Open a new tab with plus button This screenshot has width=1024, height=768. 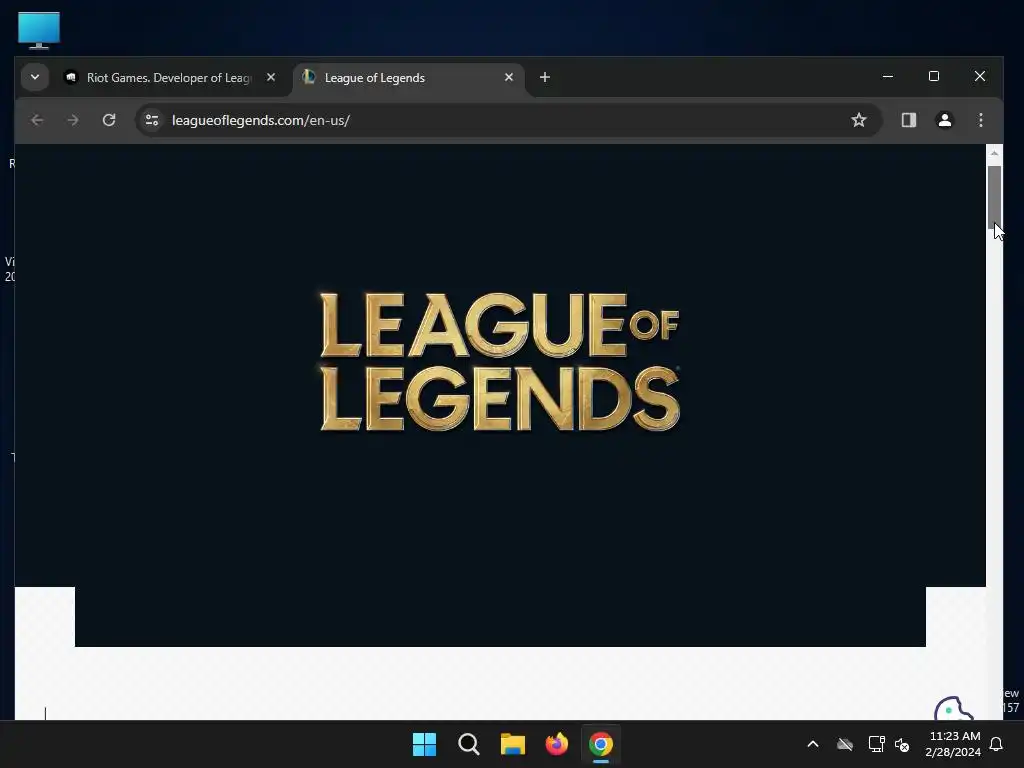pyautogui.click(x=545, y=77)
